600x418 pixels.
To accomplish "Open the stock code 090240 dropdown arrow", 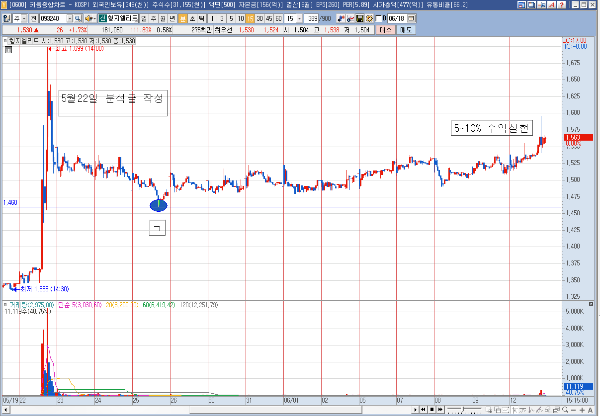I will pos(70,18).
